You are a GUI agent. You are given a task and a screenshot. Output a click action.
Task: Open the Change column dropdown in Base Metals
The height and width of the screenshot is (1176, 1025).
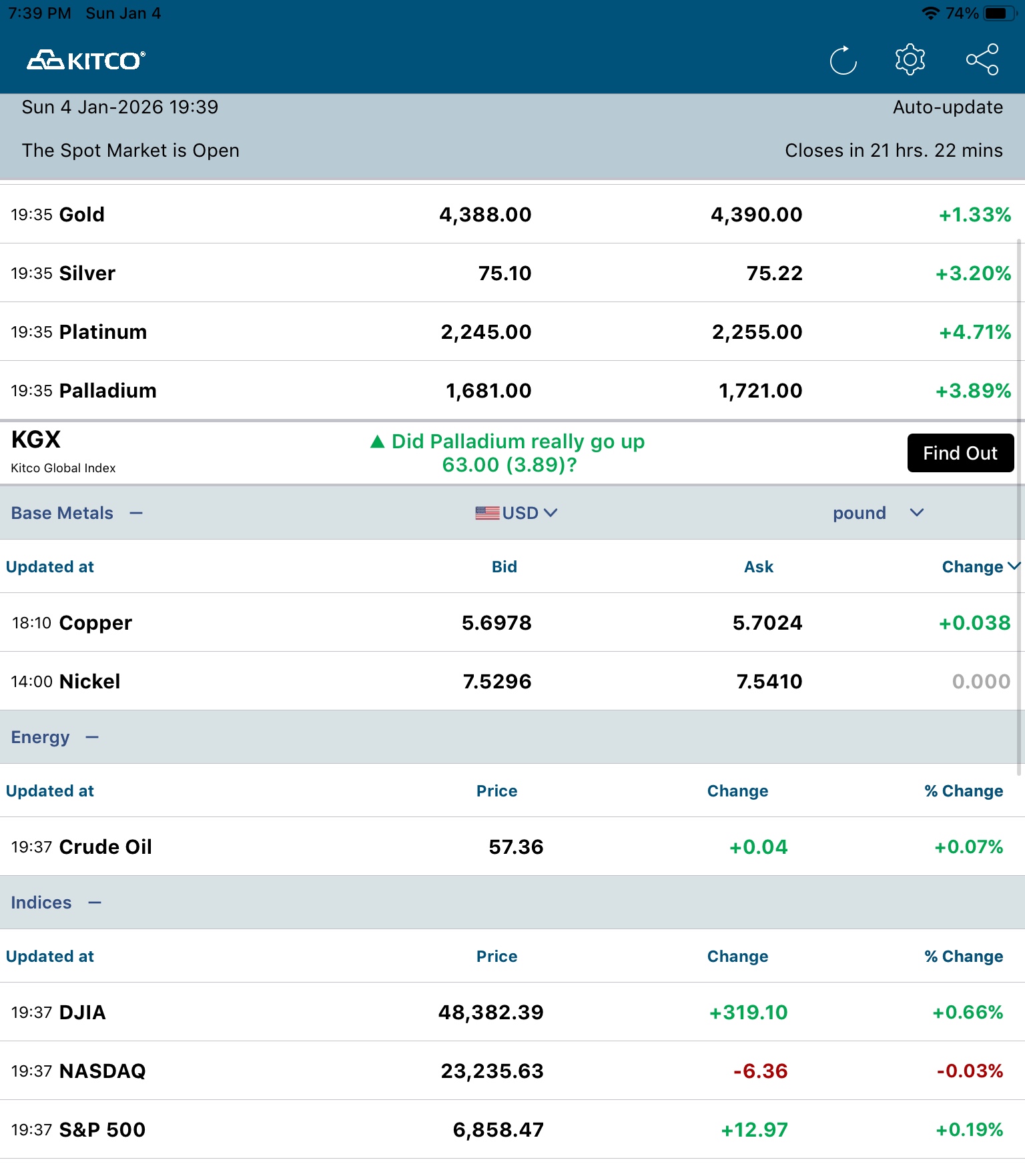981,567
